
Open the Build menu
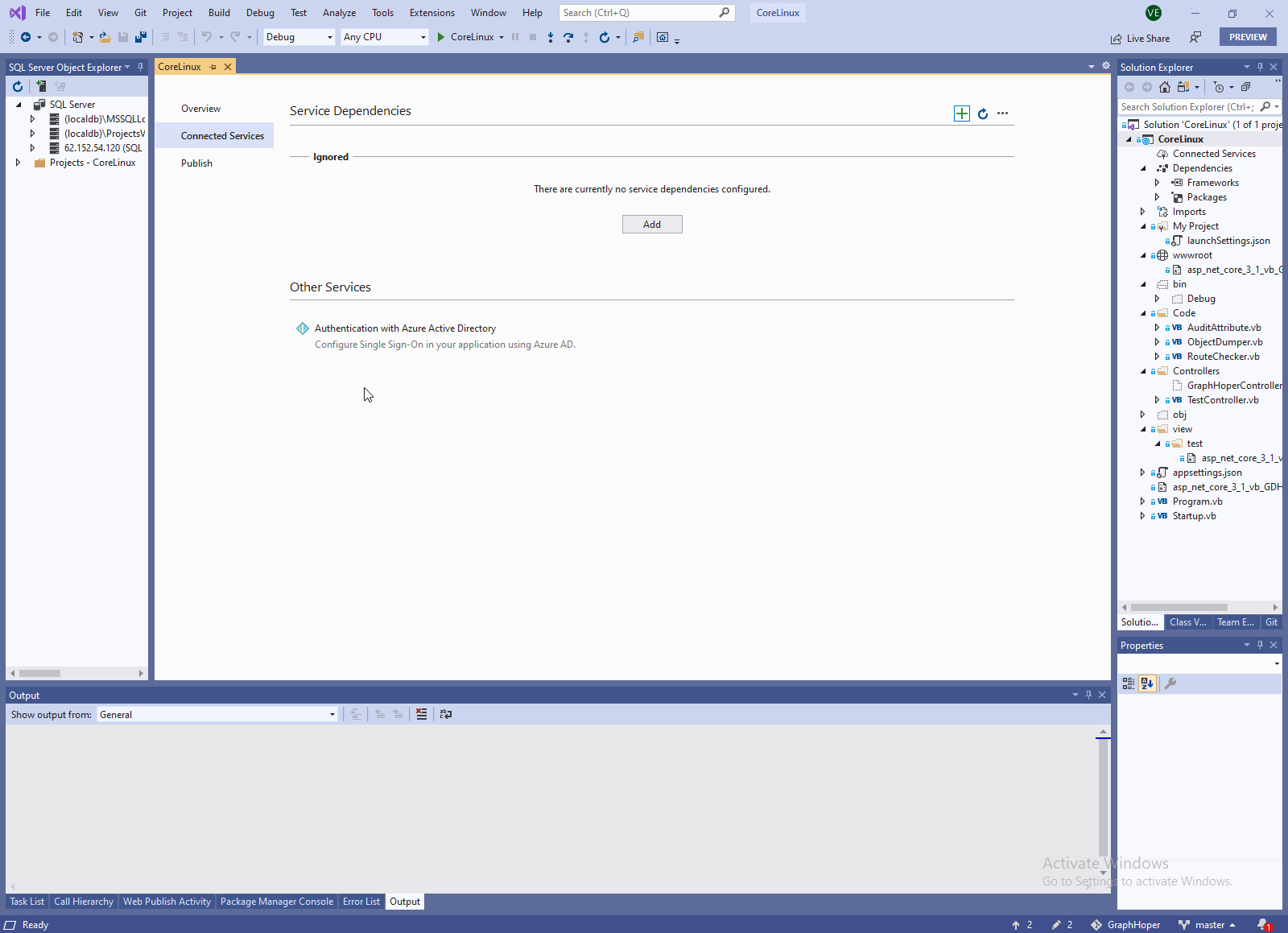[219, 13]
